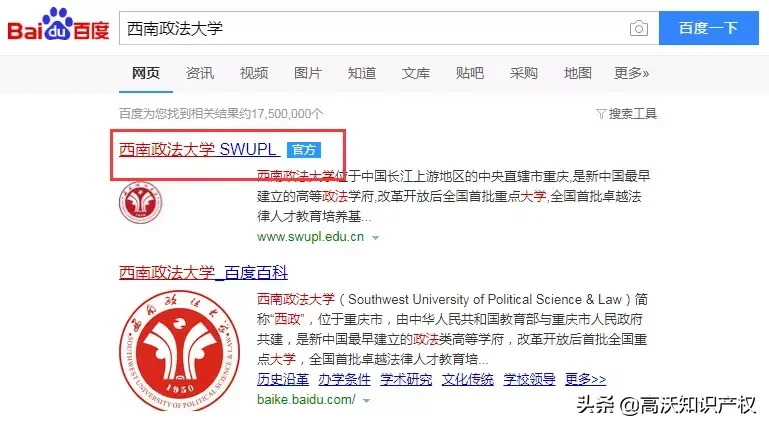The width and height of the screenshot is (769, 427).
Task: Click result count text 约17,500,000个
Action: point(283,114)
